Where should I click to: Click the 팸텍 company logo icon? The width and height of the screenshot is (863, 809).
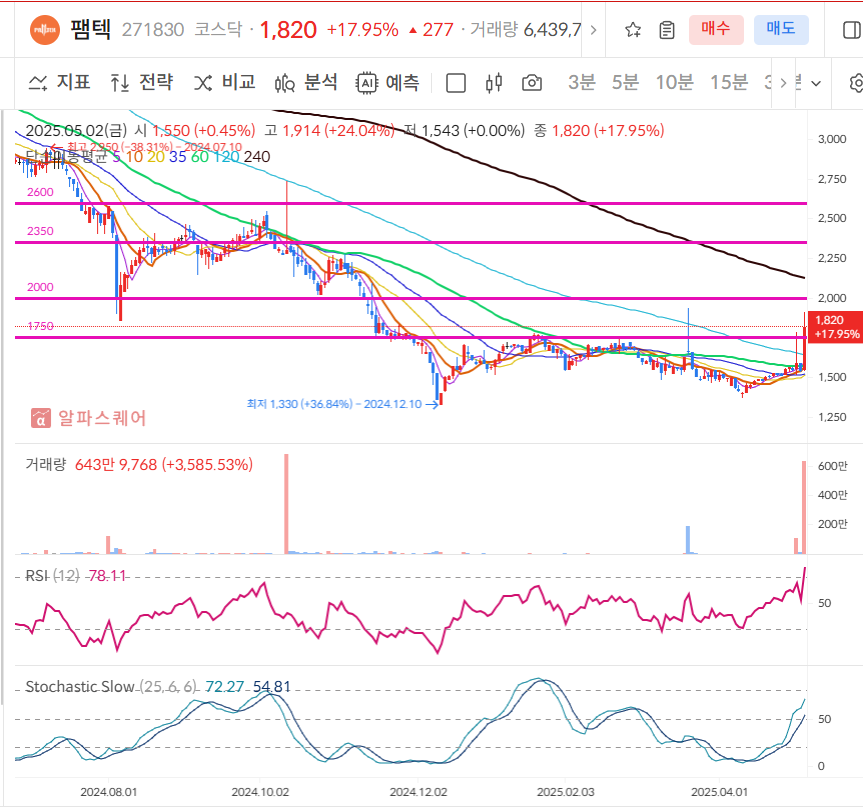(x=45, y=30)
